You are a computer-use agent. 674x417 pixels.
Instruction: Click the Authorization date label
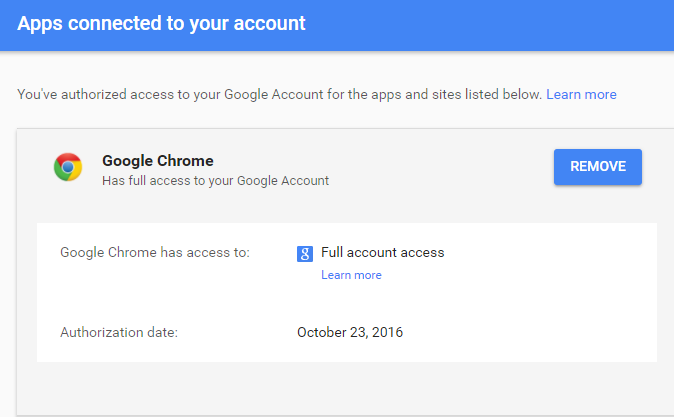point(119,332)
